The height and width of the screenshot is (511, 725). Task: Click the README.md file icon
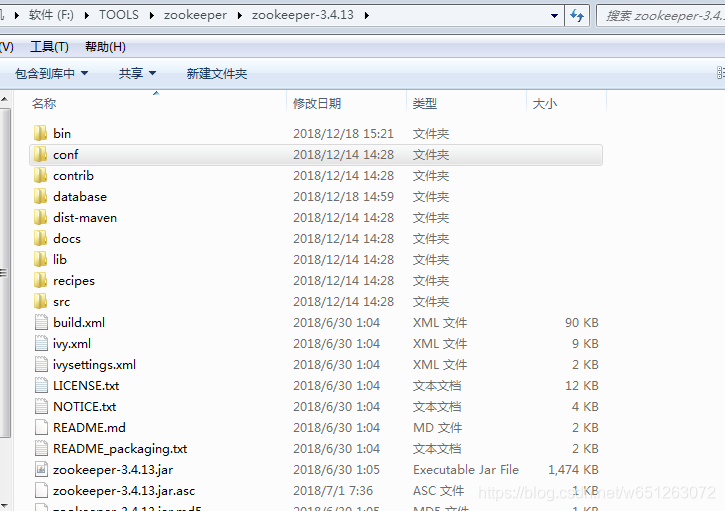click(41, 427)
